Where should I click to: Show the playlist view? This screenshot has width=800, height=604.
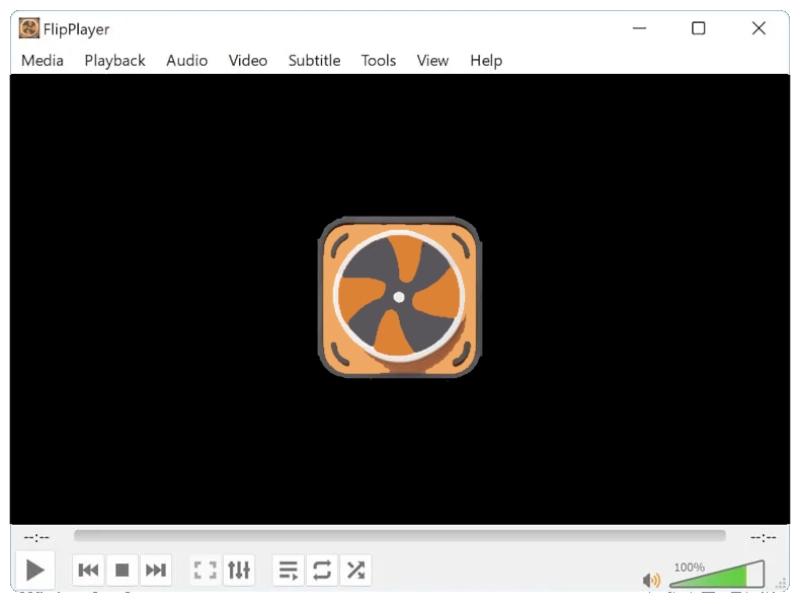tap(288, 569)
